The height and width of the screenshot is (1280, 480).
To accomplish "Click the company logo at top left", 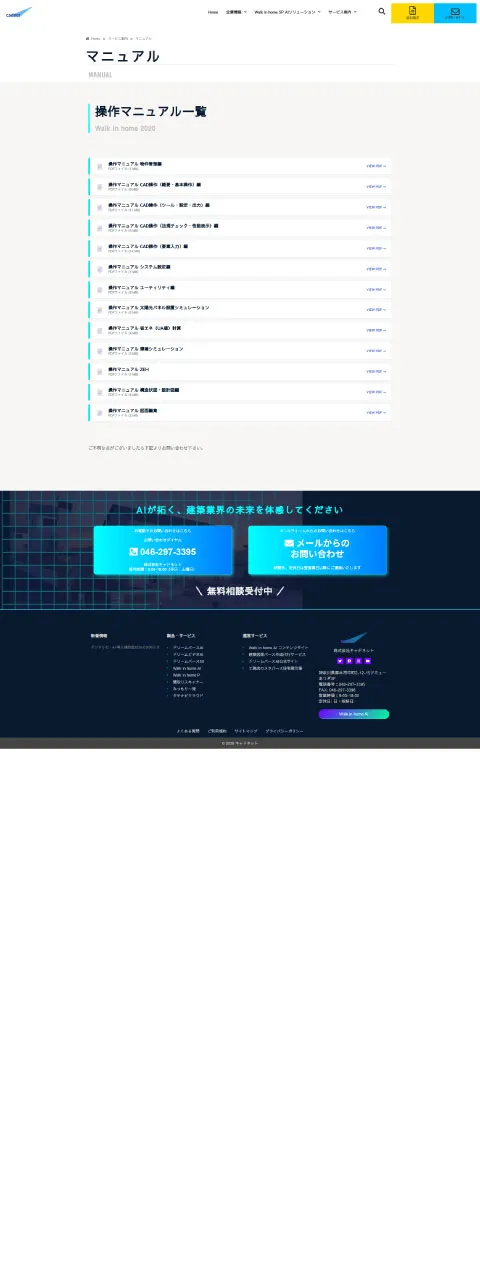I will (19, 13).
